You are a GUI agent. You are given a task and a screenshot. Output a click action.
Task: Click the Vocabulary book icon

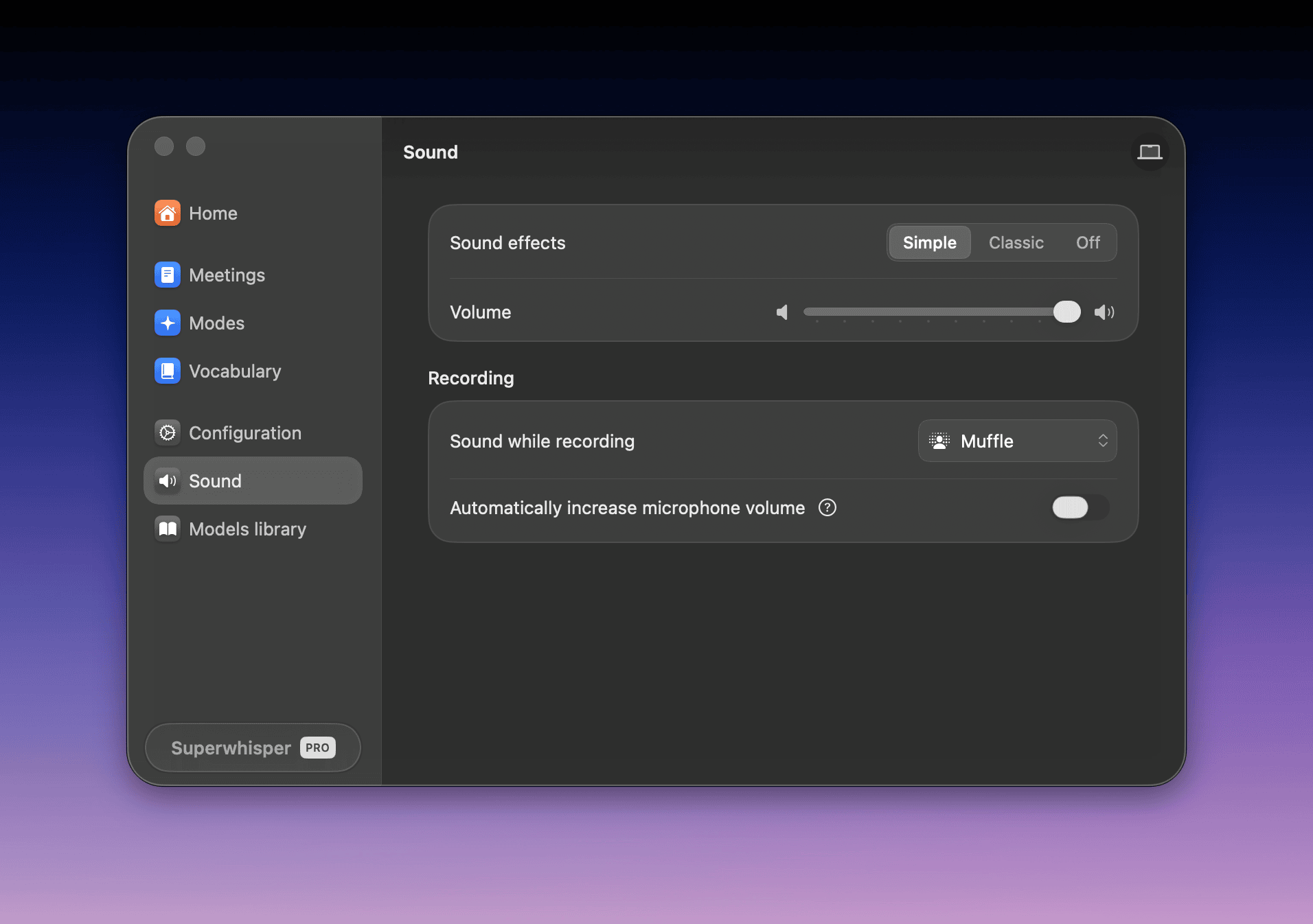coord(168,371)
